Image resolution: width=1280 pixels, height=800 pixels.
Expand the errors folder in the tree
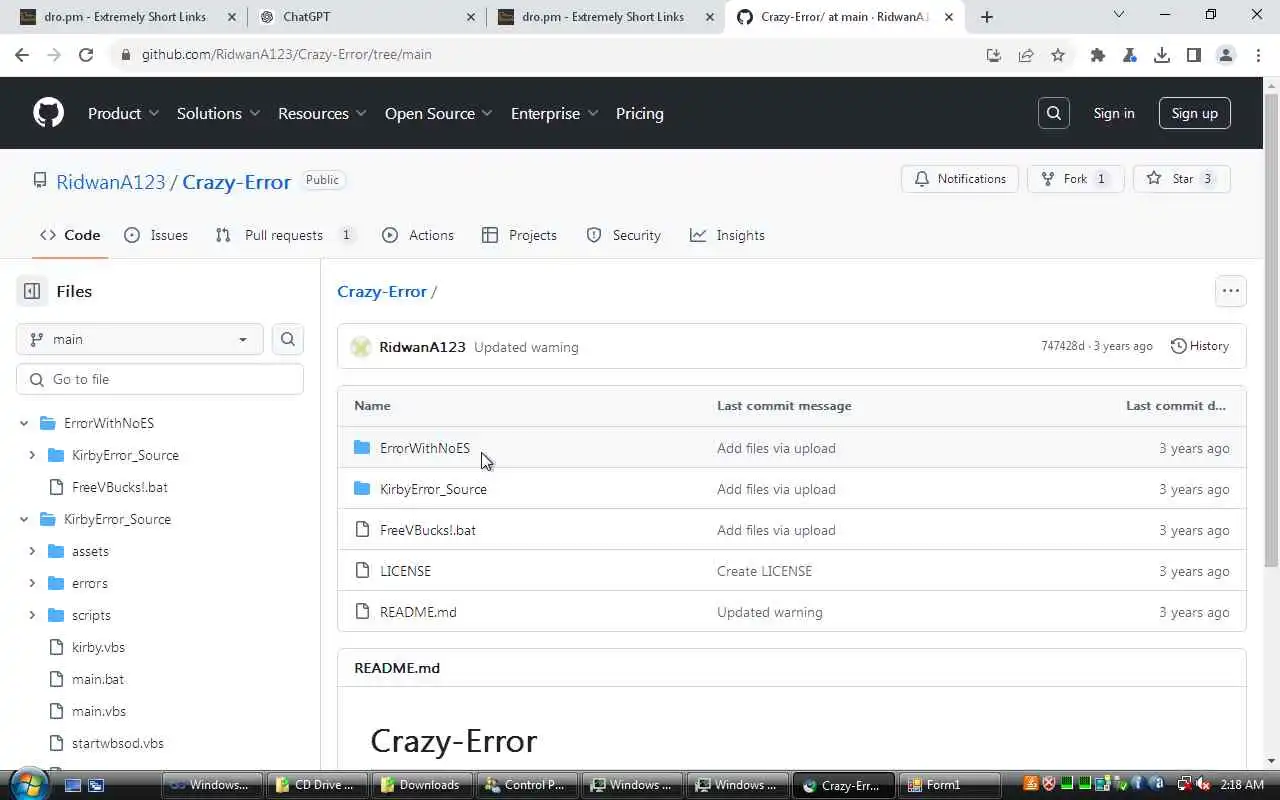32,583
